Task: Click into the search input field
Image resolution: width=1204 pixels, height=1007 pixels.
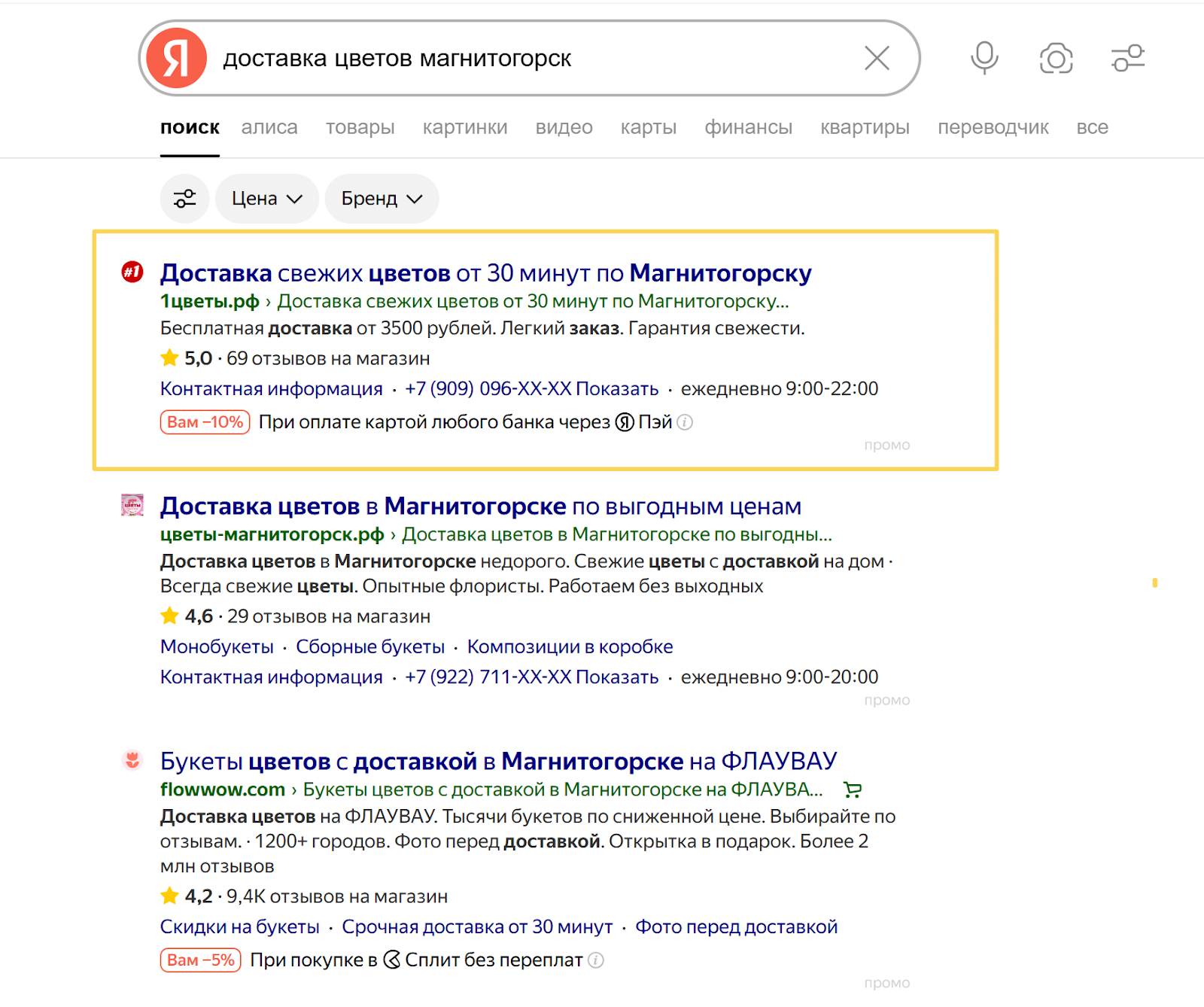Action: pos(527,59)
